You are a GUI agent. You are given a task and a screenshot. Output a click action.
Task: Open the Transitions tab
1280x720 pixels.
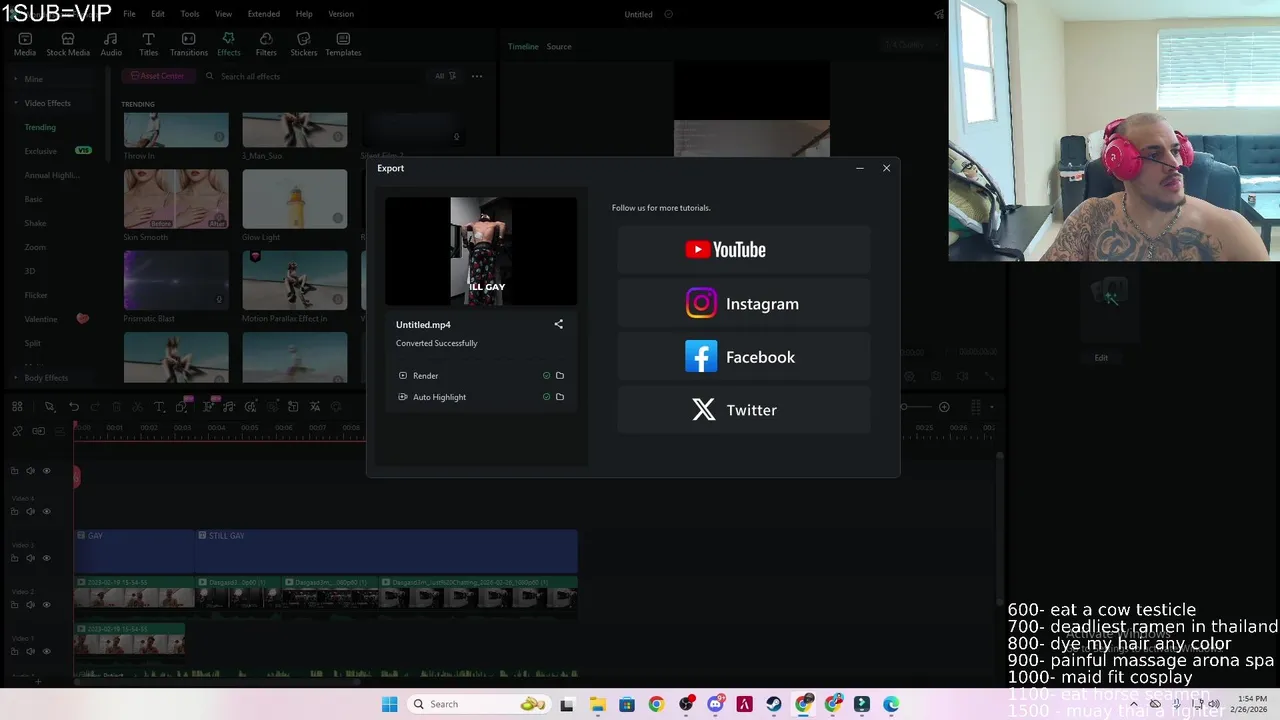(x=189, y=44)
